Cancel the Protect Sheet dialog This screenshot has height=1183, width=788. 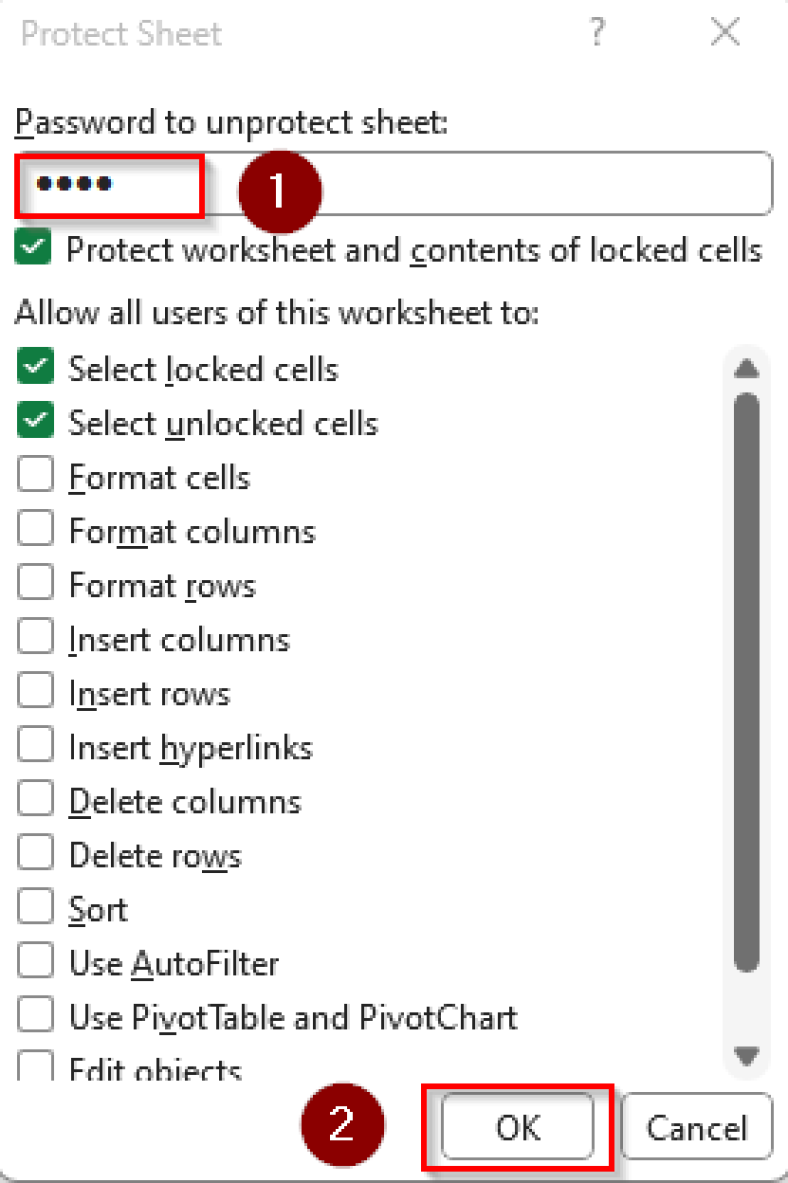[697, 1126]
